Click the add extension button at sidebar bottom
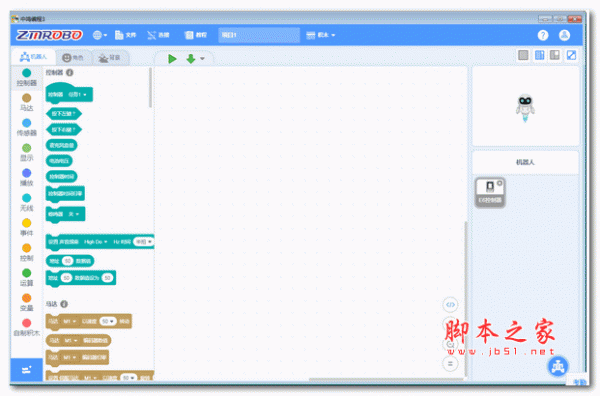This screenshot has height=396, width=600. point(26,370)
